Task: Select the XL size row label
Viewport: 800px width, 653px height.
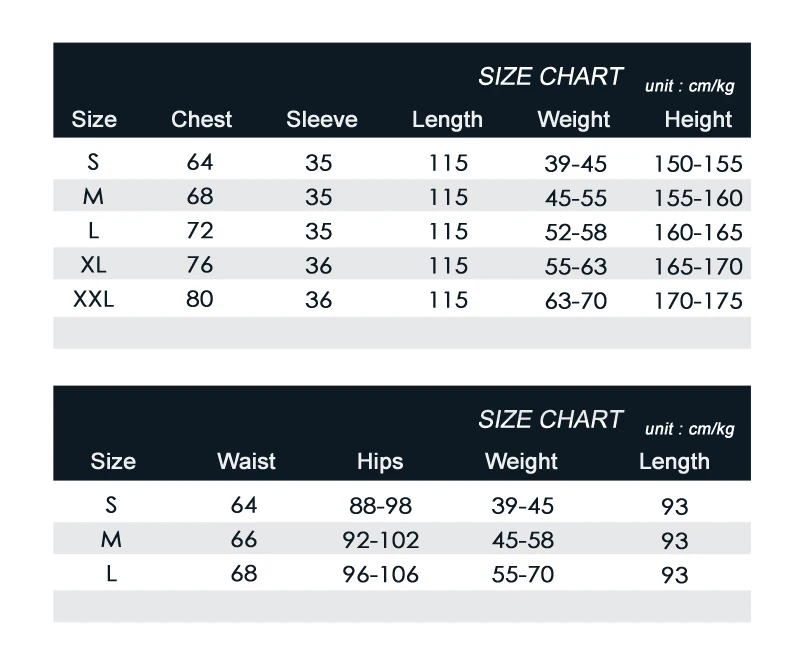Action: click(94, 265)
